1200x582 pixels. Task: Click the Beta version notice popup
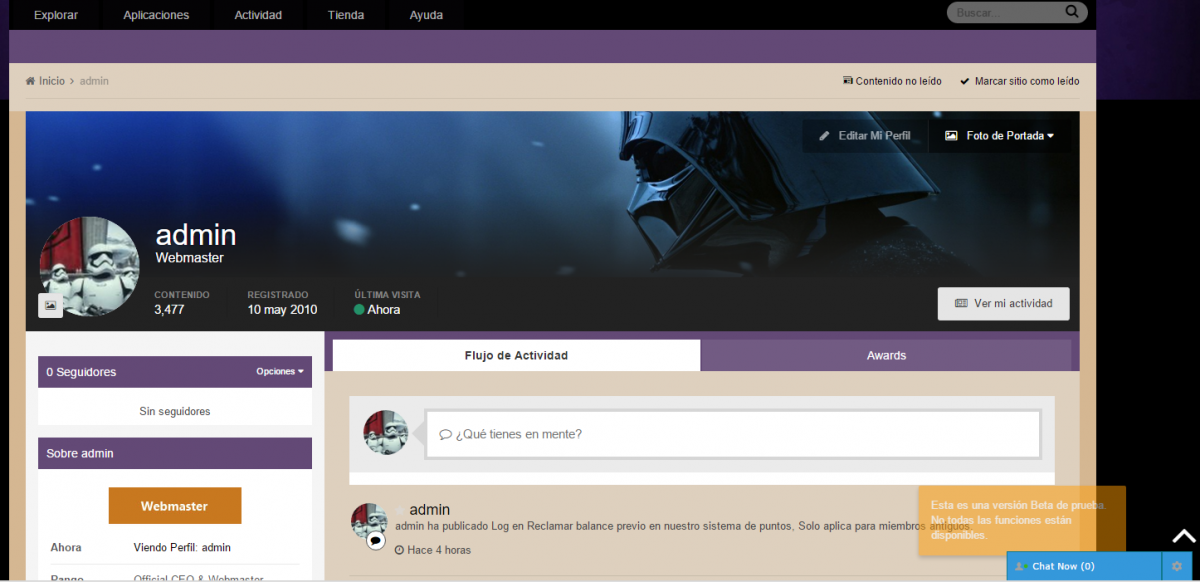(1022, 520)
